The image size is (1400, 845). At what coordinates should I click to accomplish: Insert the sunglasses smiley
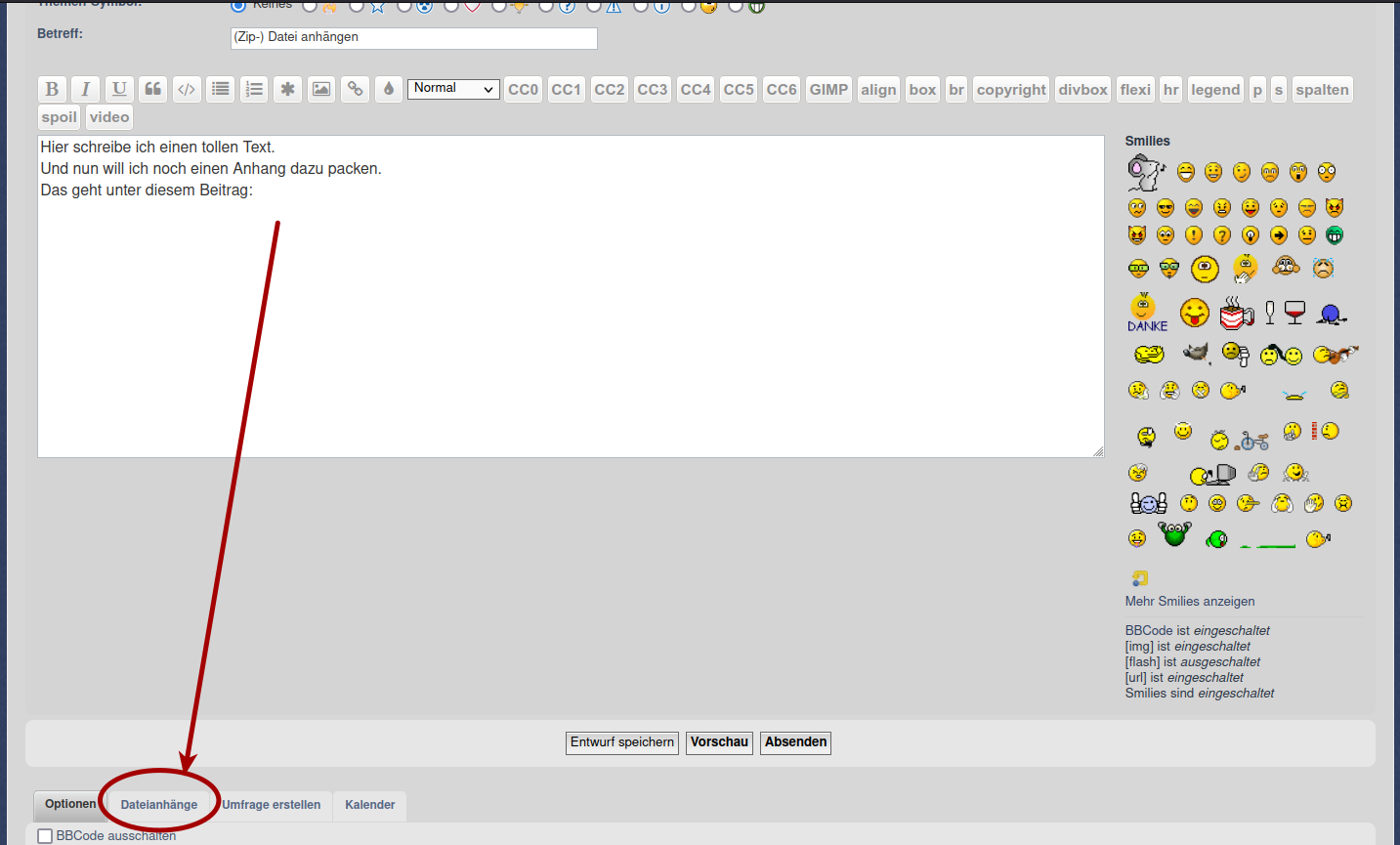(1166, 208)
